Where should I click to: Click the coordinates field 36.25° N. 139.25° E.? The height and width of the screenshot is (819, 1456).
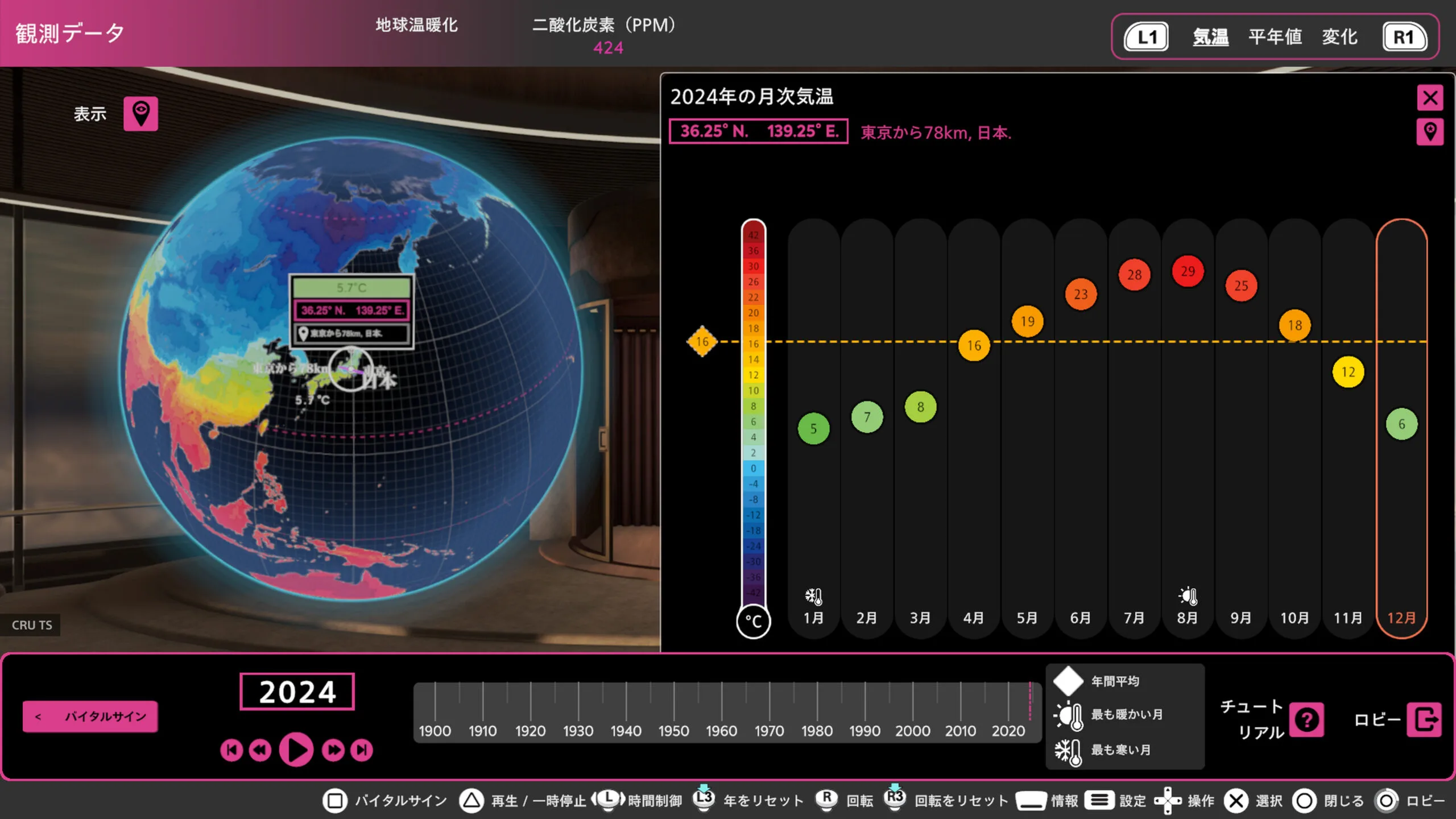[758, 131]
